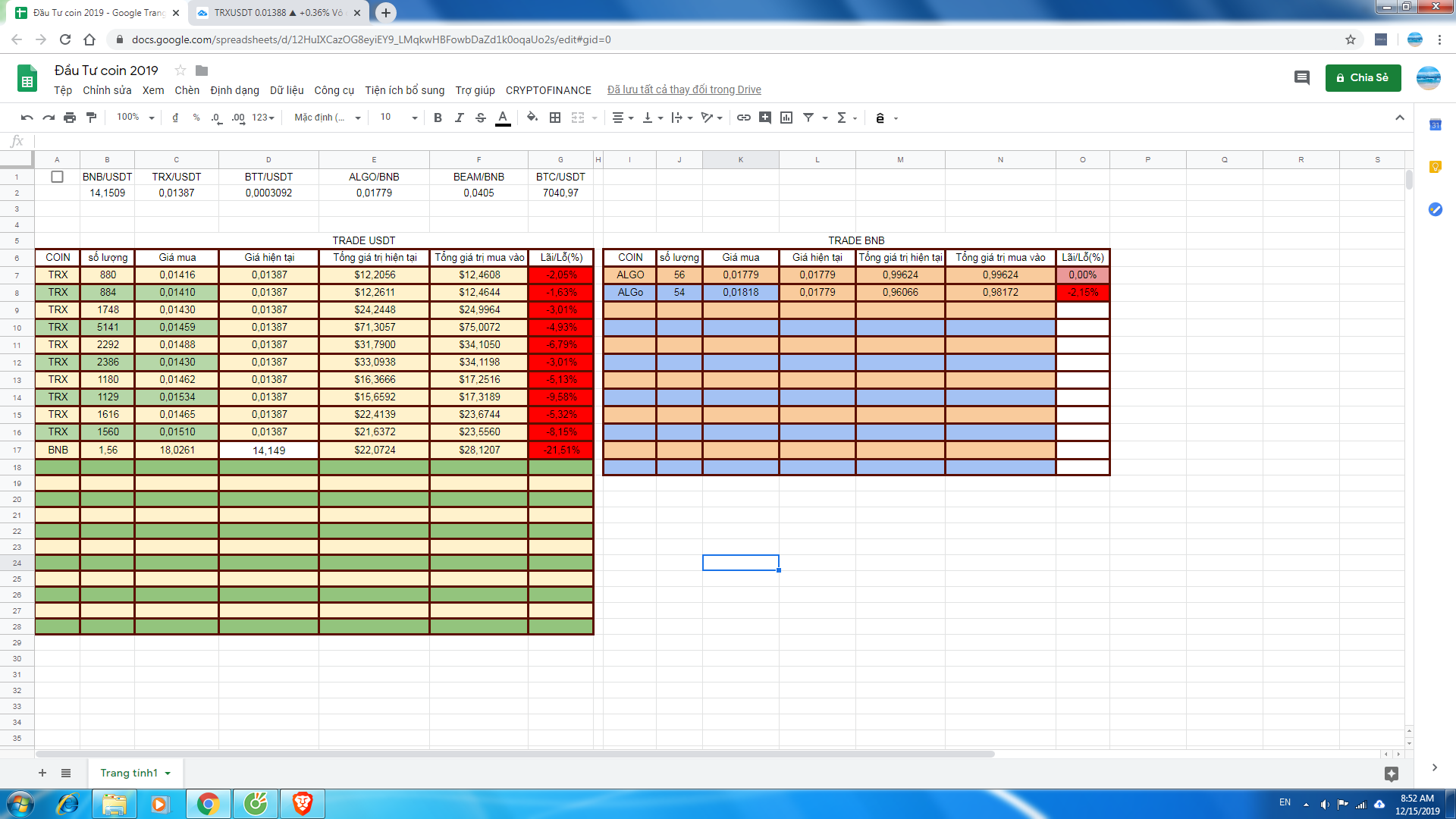This screenshot has height=819, width=1456.
Task: Click the merge cells icon
Action: pyautogui.click(x=578, y=118)
